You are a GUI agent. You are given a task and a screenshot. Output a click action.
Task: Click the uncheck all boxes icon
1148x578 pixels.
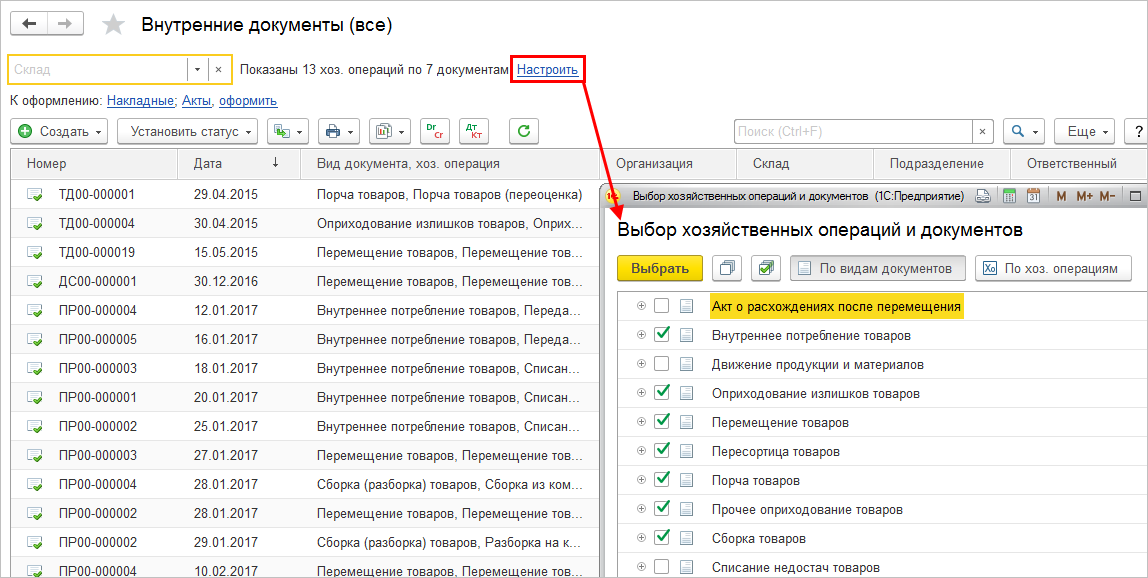coord(728,268)
